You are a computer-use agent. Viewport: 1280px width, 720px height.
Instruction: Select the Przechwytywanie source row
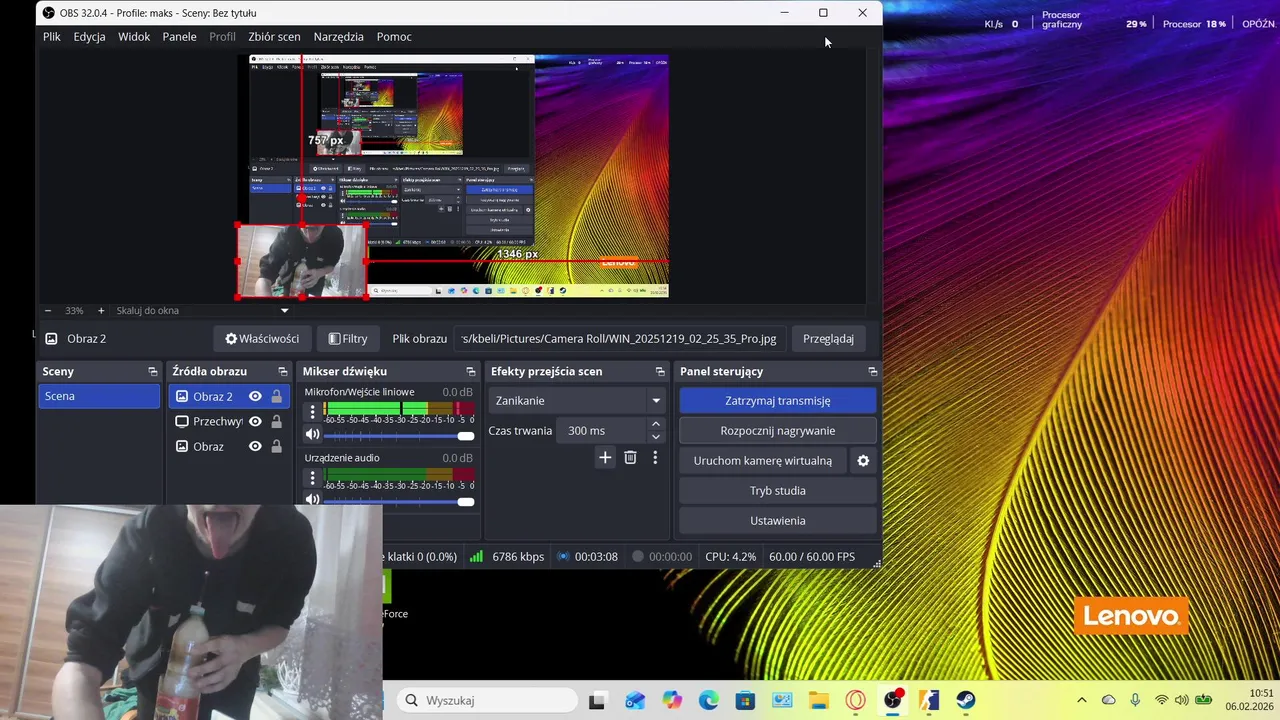[x=230, y=421]
